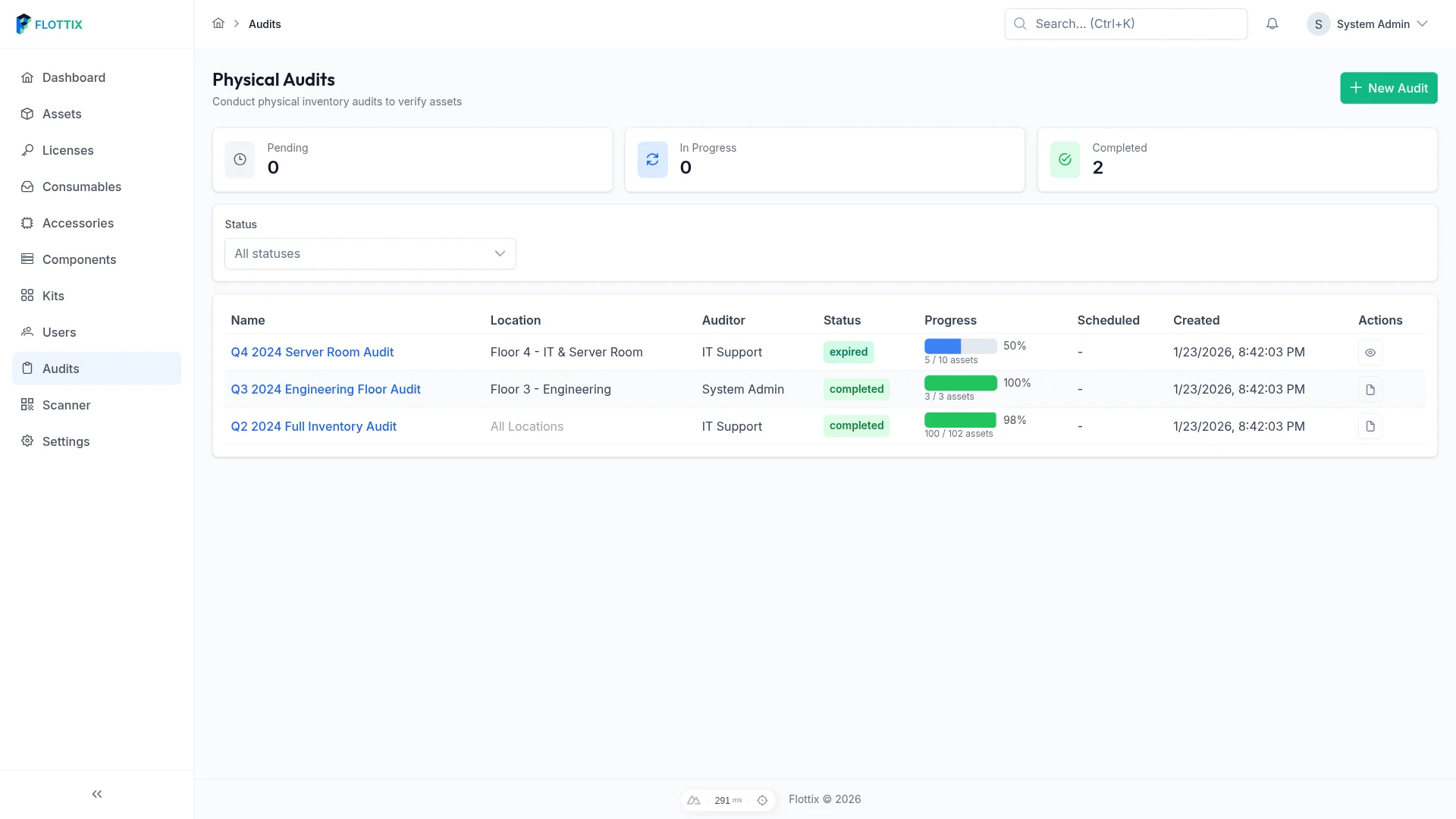Open the Q3 2024 Engineering Floor Audit link
Viewport: 1456px width, 819px height.
point(325,389)
